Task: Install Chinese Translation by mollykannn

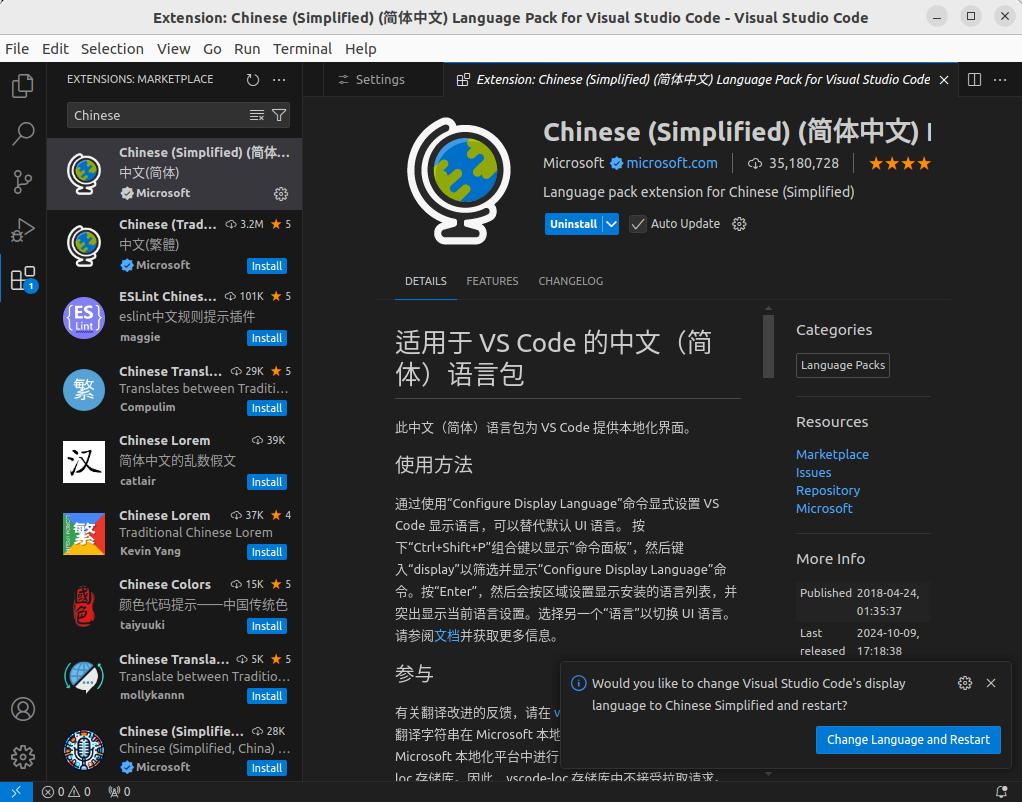Action: tap(267, 696)
